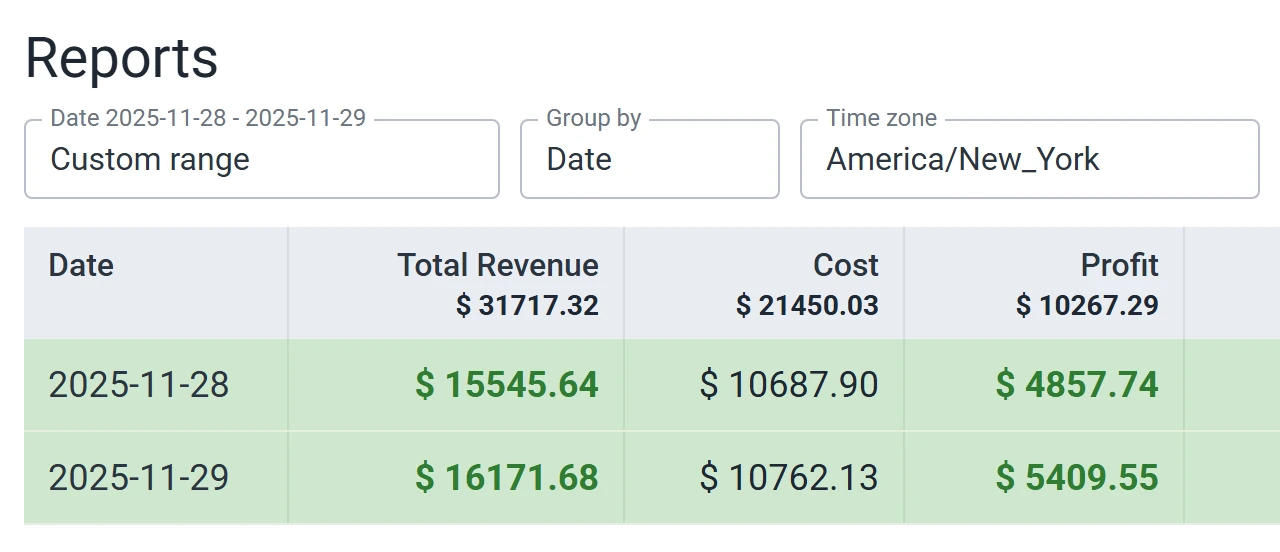This screenshot has height=552, width=1280.
Task: Click revenue value $ 16171.68
Action: 507,477
